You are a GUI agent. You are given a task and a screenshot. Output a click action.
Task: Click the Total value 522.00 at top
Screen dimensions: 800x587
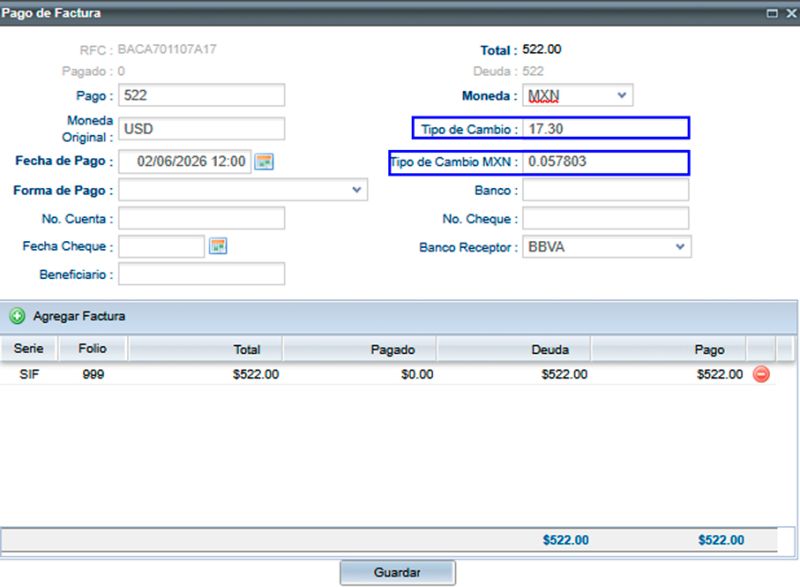pos(542,49)
